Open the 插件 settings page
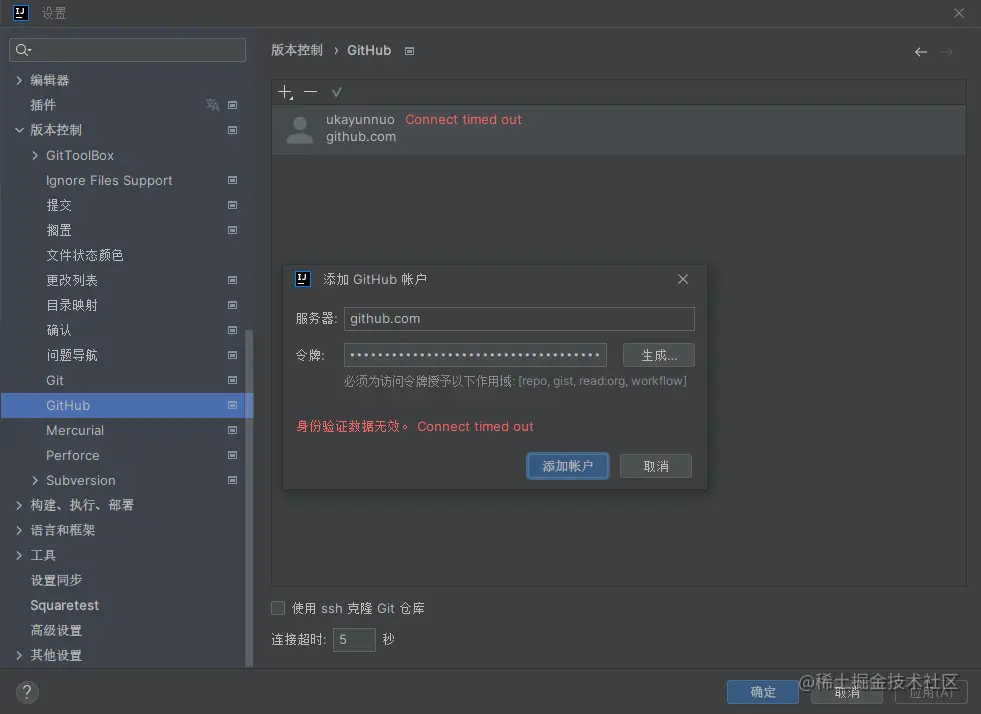This screenshot has width=981, height=714. tap(43, 105)
